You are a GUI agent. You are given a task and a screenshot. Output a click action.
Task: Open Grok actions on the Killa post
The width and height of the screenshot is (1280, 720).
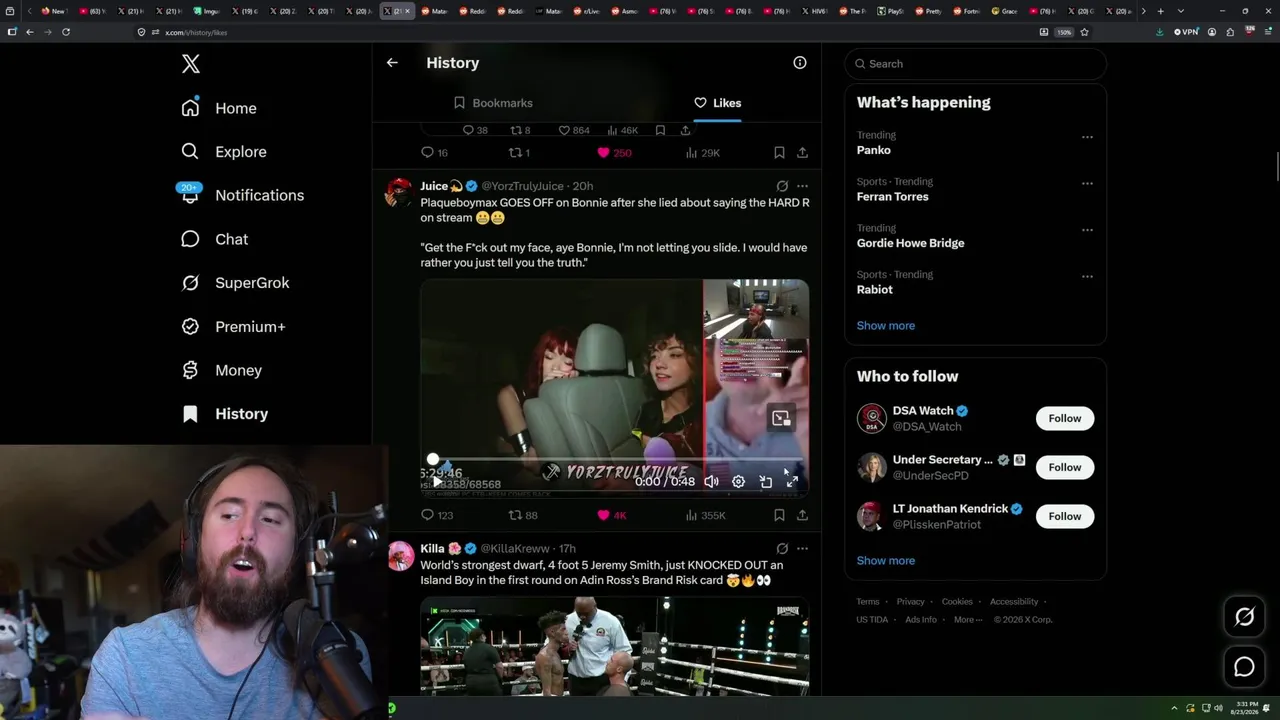(782, 549)
